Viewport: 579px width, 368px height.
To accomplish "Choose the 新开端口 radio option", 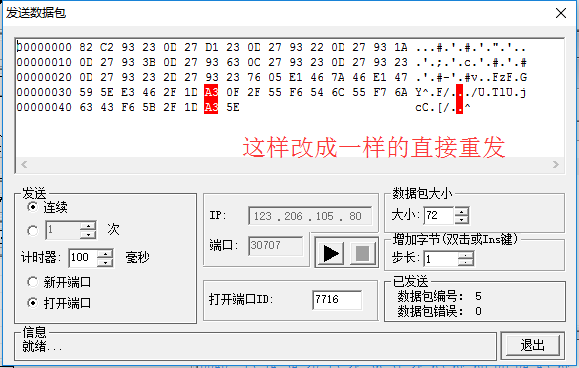I will coord(33,282).
